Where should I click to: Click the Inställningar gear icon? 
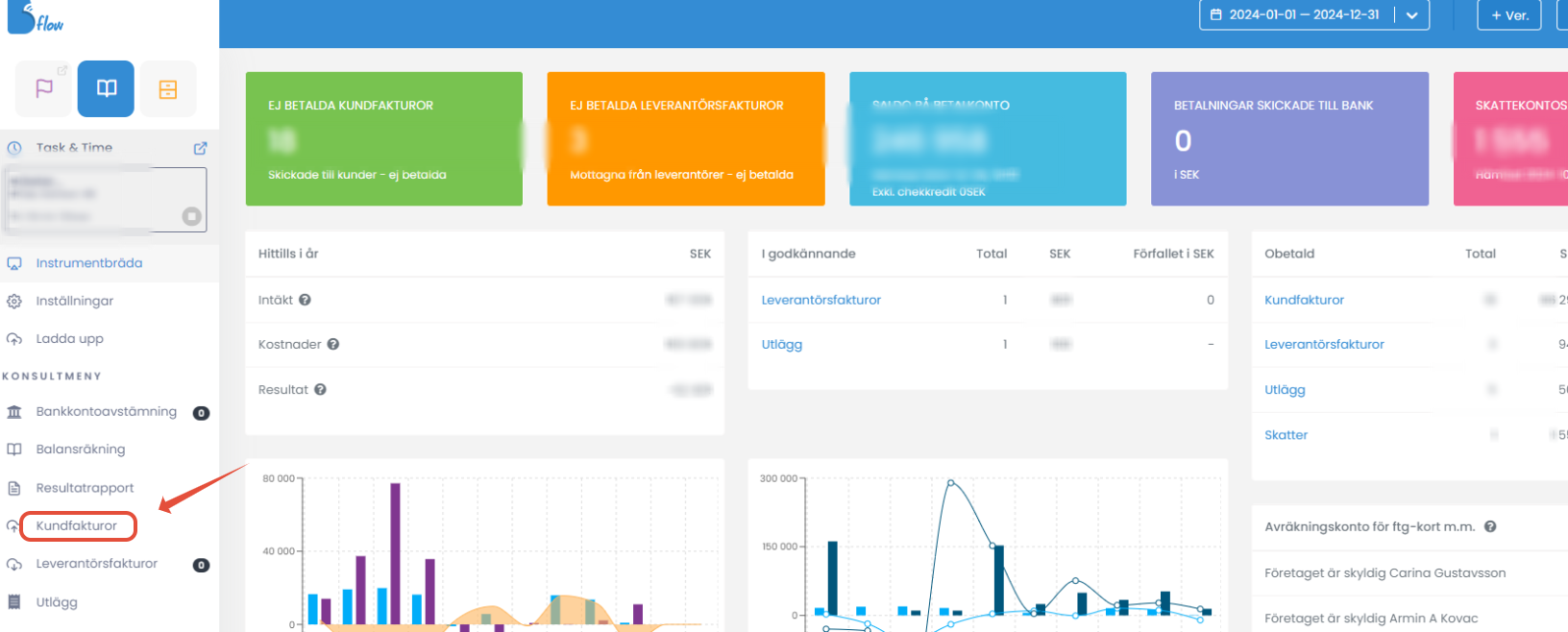click(14, 302)
